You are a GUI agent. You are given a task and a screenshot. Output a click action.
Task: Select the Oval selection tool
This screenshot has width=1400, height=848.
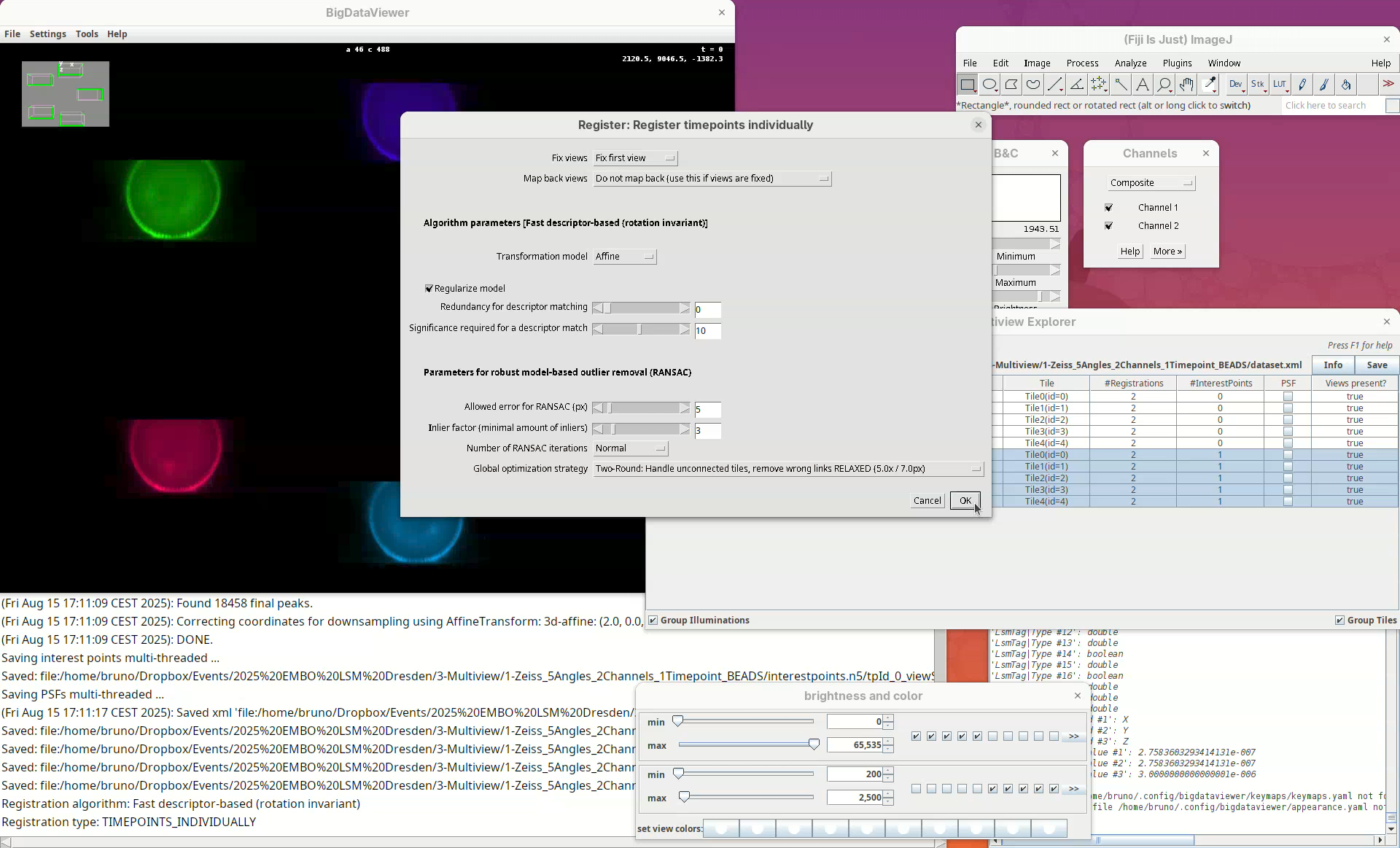tap(989, 85)
